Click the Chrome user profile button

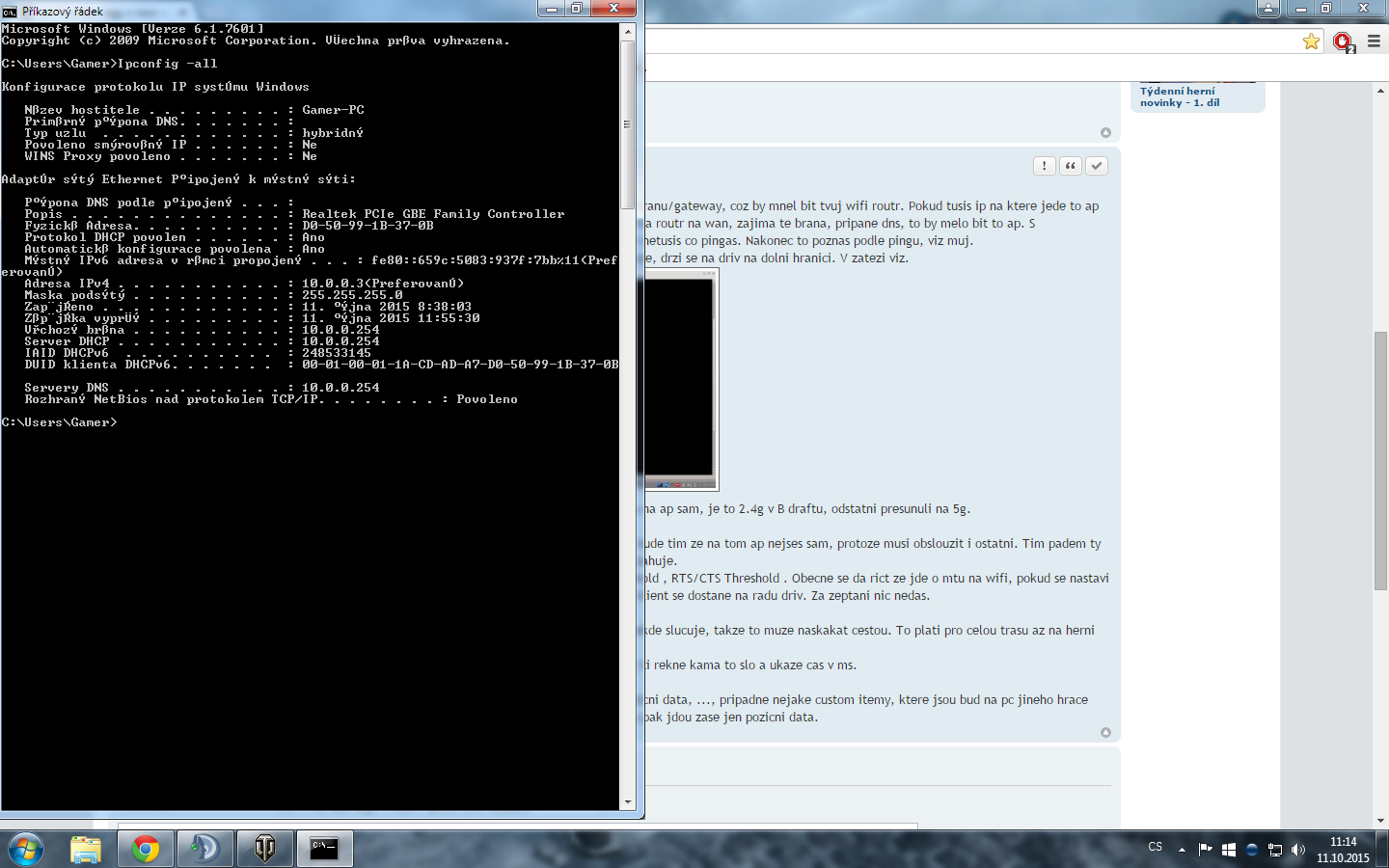tap(1268, 9)
